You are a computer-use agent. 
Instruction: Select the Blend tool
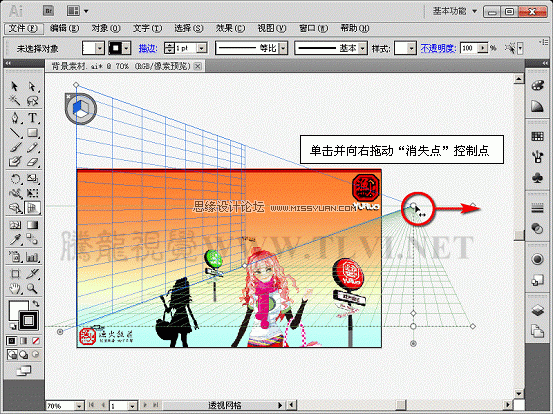[32, 240]
